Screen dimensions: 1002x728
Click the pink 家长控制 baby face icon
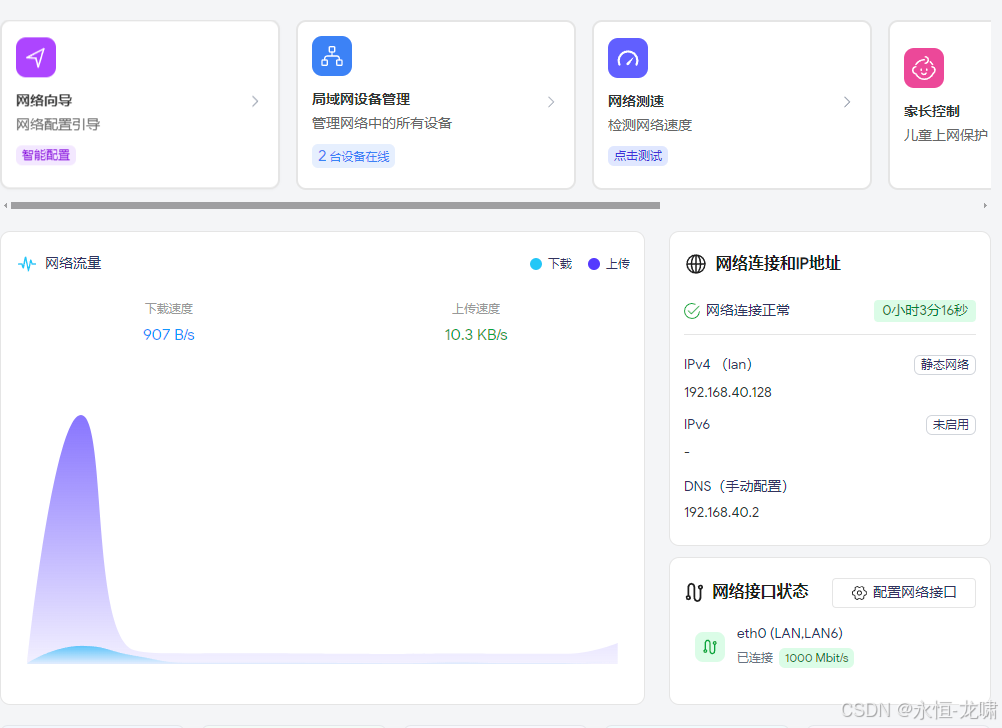click(x=923, y=68)
